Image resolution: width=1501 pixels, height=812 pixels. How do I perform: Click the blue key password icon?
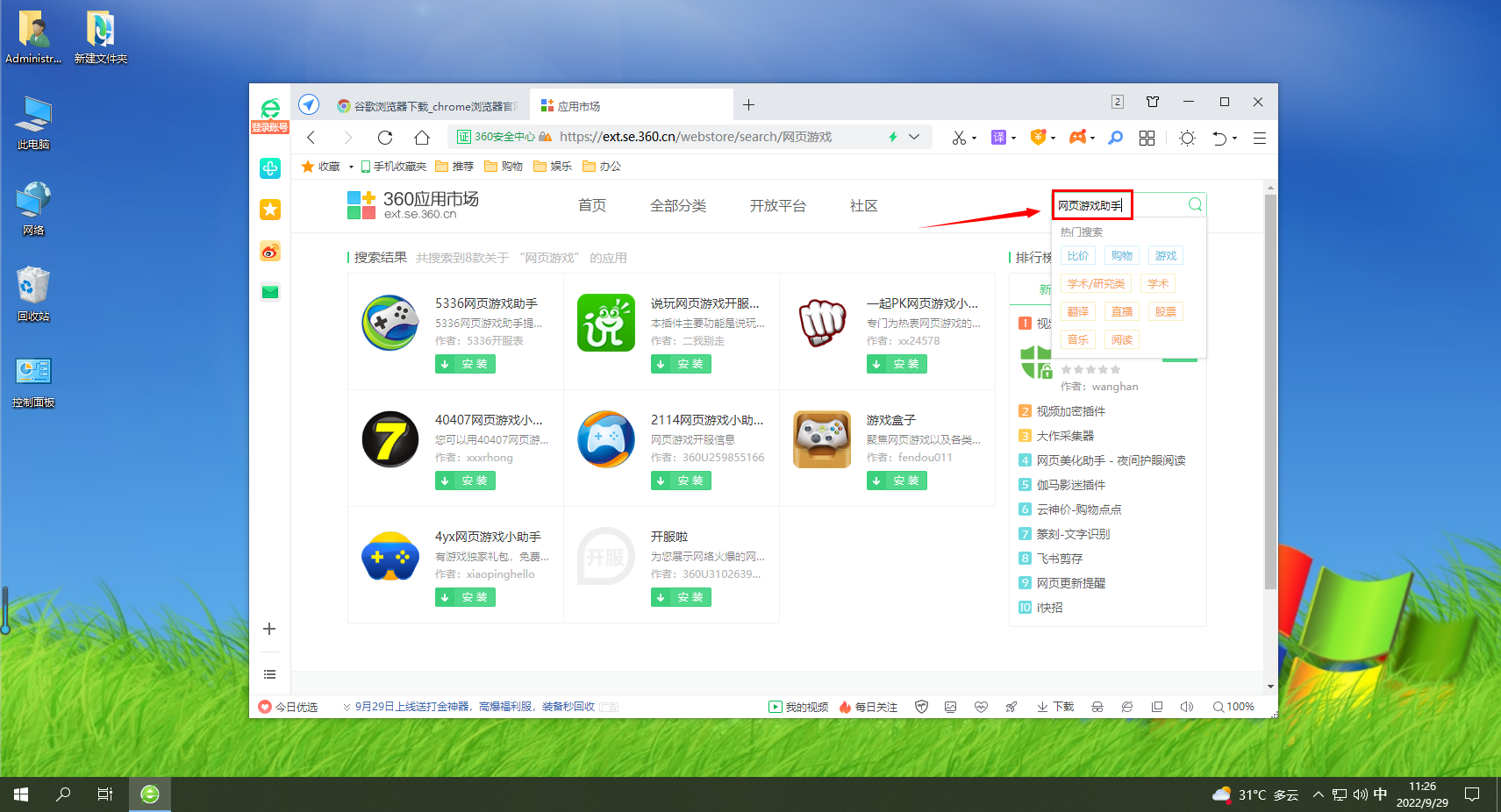point(1115,138)
